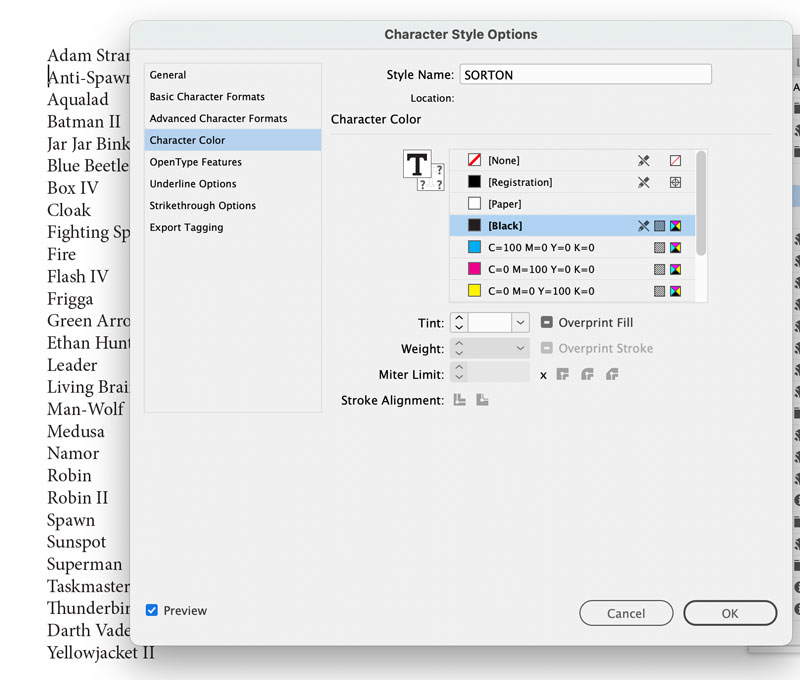Choose the Round Join icon
Screen dimensions: 800x680
coord(587,374)
